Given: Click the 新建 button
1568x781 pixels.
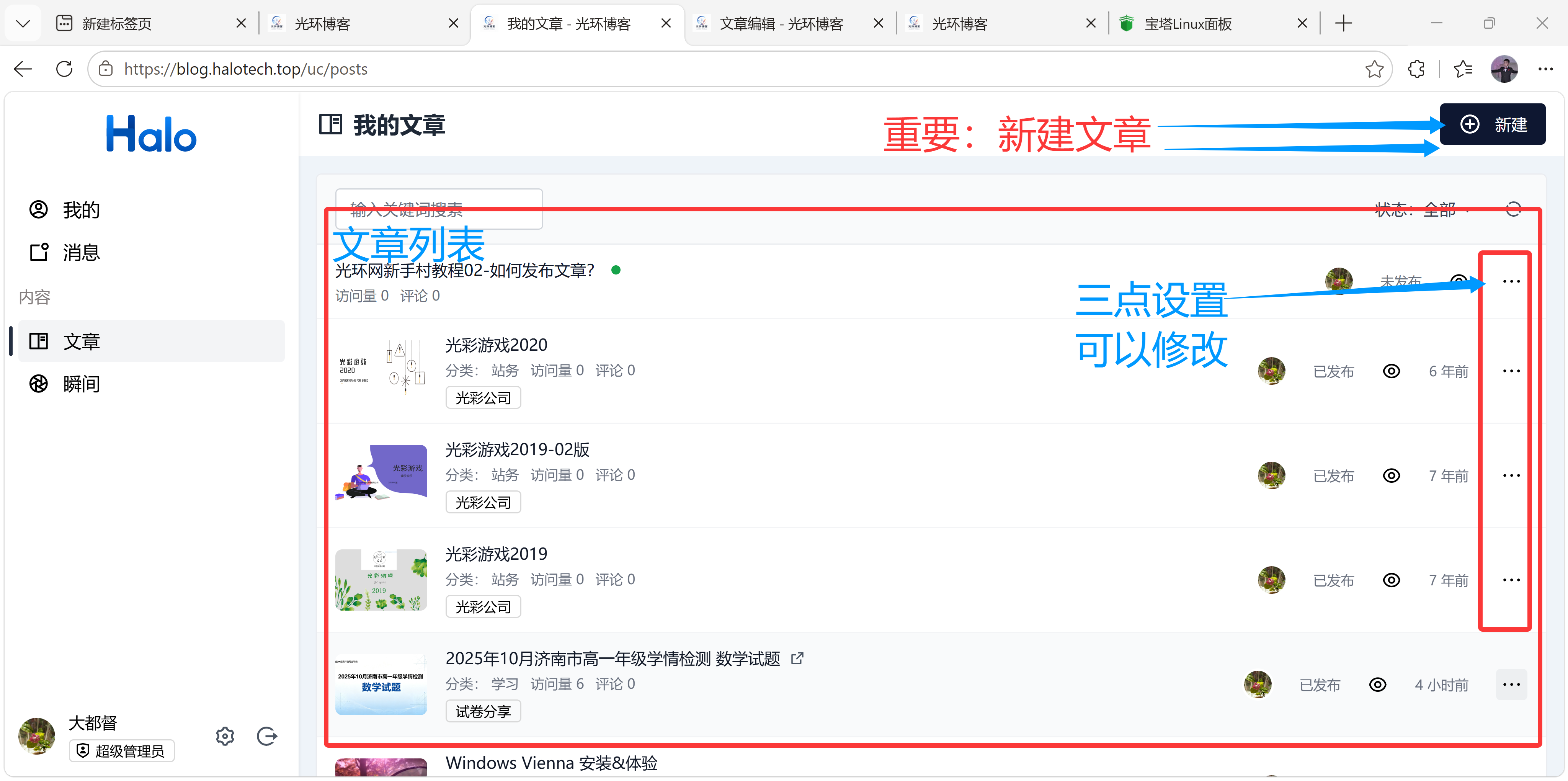Looking at the screenshot, I should (1493, 124).
